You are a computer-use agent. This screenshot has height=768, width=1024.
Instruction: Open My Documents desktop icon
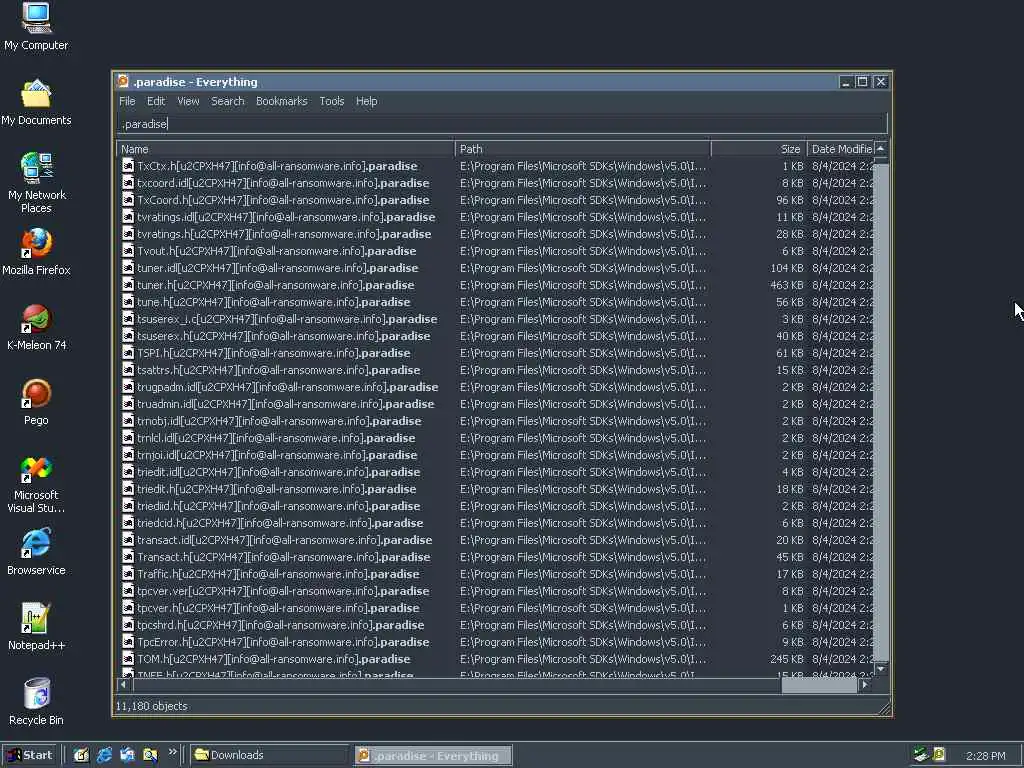37,102
